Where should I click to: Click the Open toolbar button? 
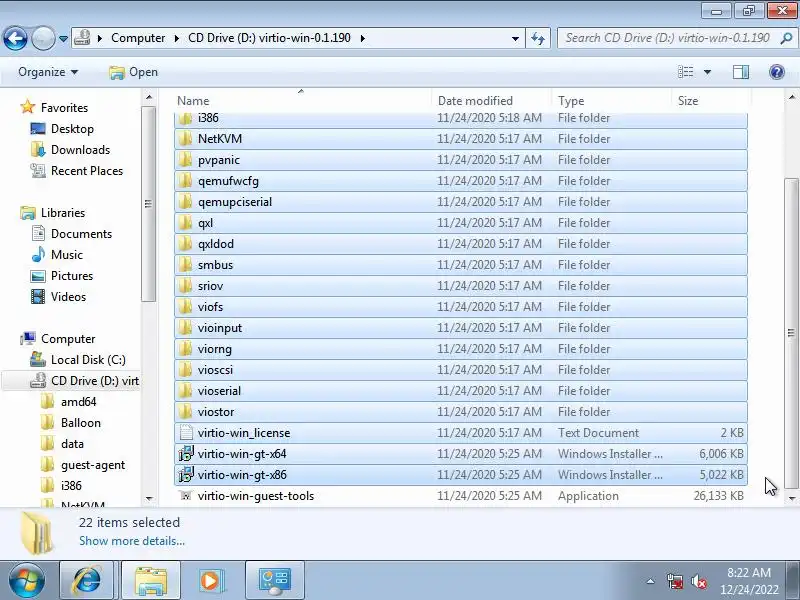[x=133, y=72]
